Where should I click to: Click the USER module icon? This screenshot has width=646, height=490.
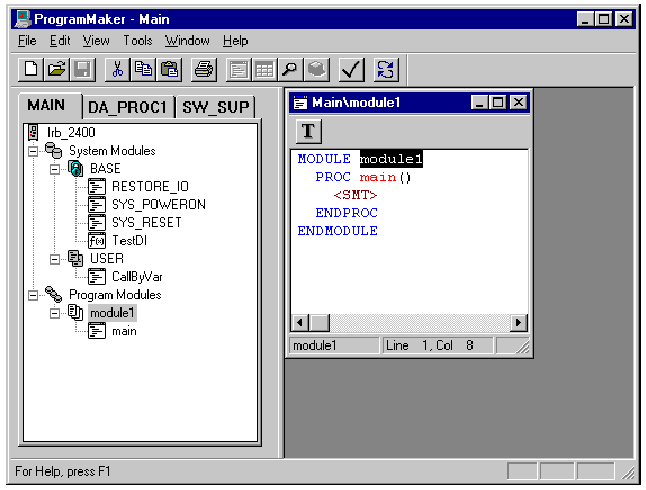point(75,258)
